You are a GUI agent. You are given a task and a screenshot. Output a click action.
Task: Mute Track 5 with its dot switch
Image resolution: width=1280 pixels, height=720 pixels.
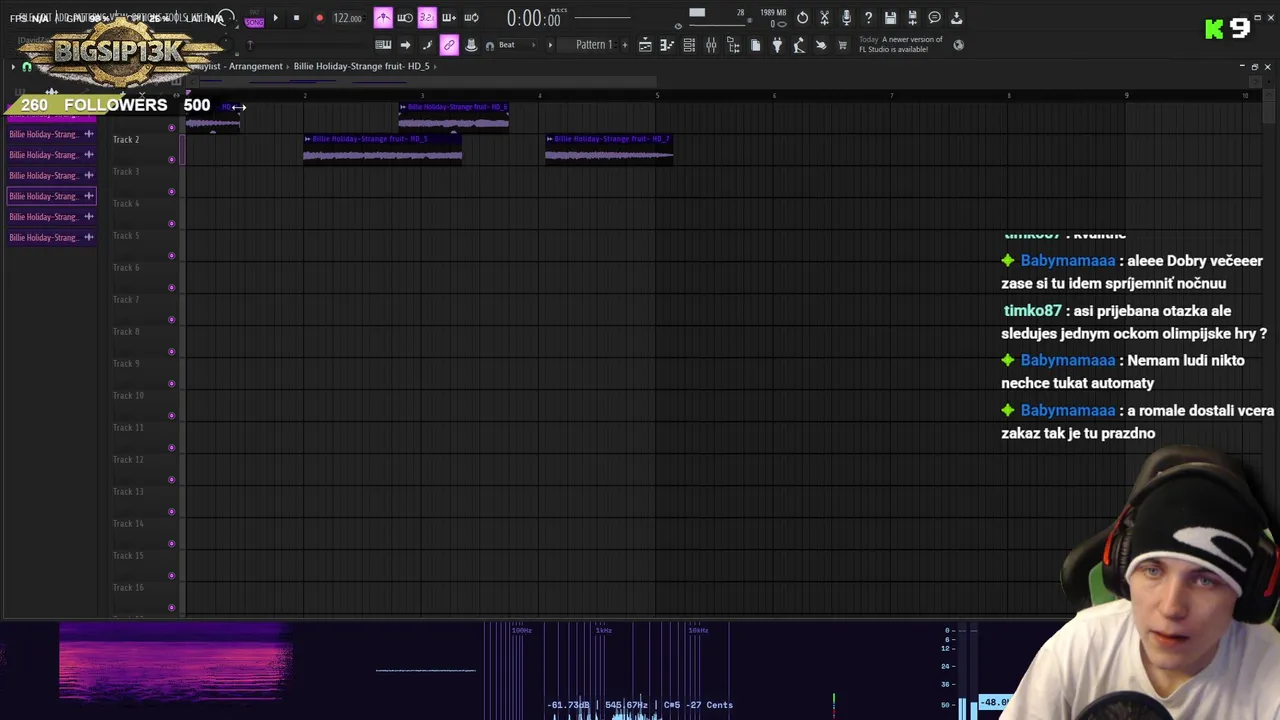click(172, 255)
